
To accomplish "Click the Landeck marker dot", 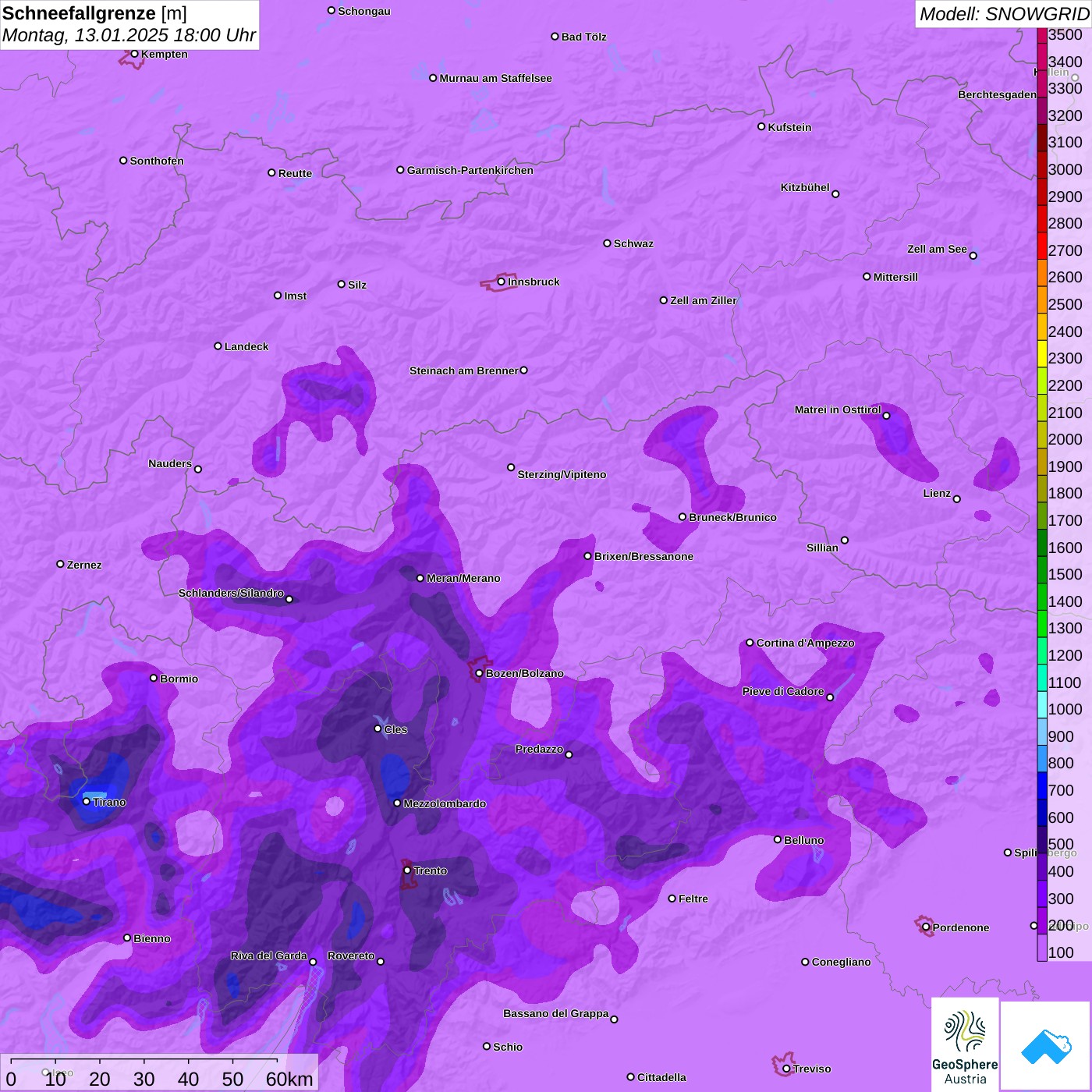I will (218, 346).
